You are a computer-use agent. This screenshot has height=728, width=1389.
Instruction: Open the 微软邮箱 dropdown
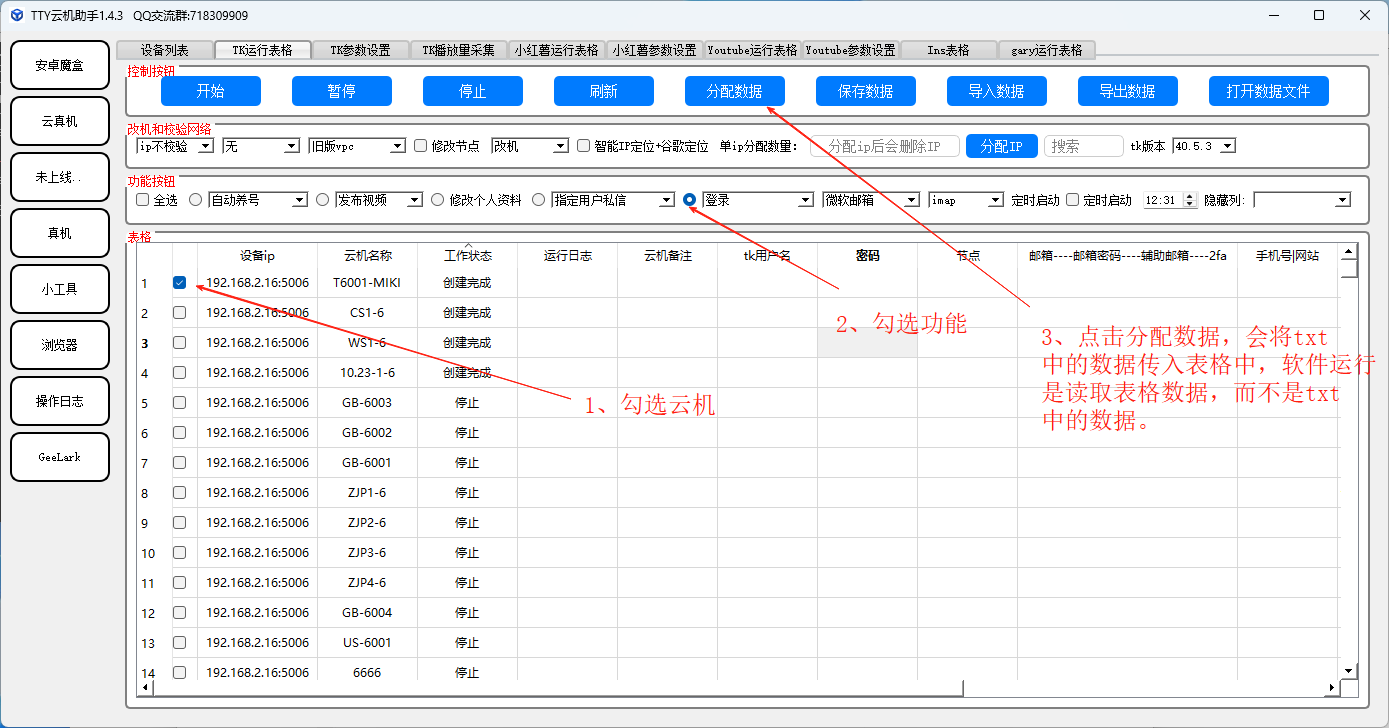click(910, 200)
